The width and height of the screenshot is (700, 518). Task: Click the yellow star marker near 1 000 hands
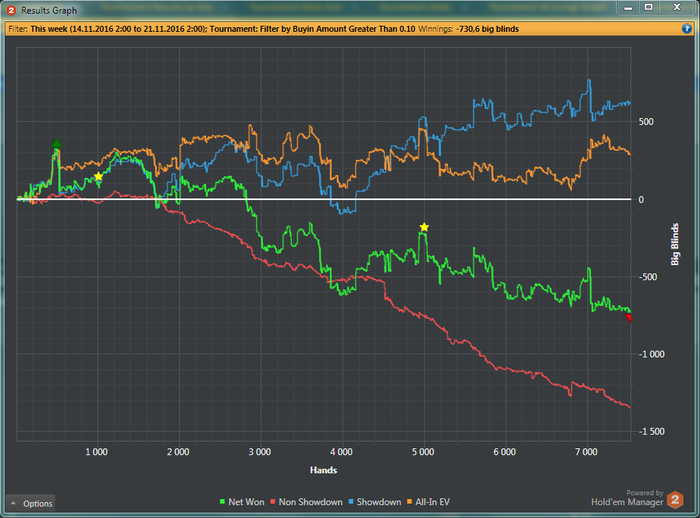pyautogui.click(x=98, y=177)
